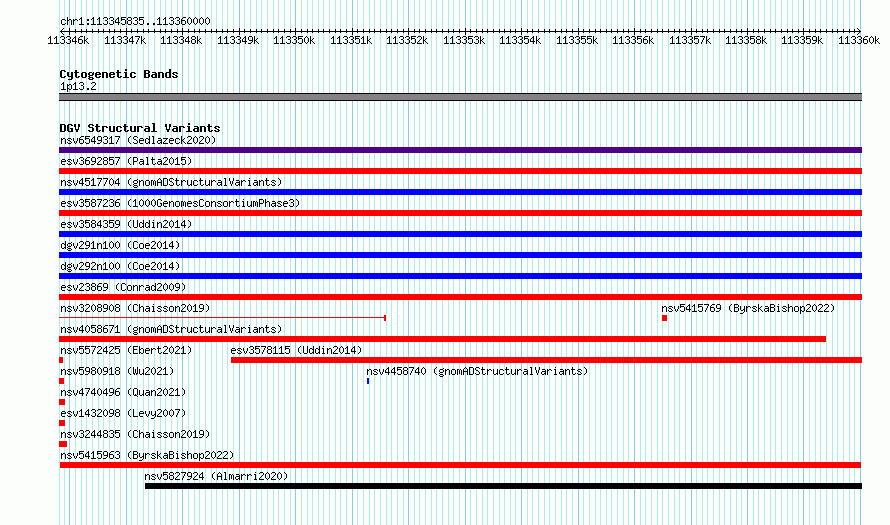Click the 113353k ruler tick label

point(464,40)
